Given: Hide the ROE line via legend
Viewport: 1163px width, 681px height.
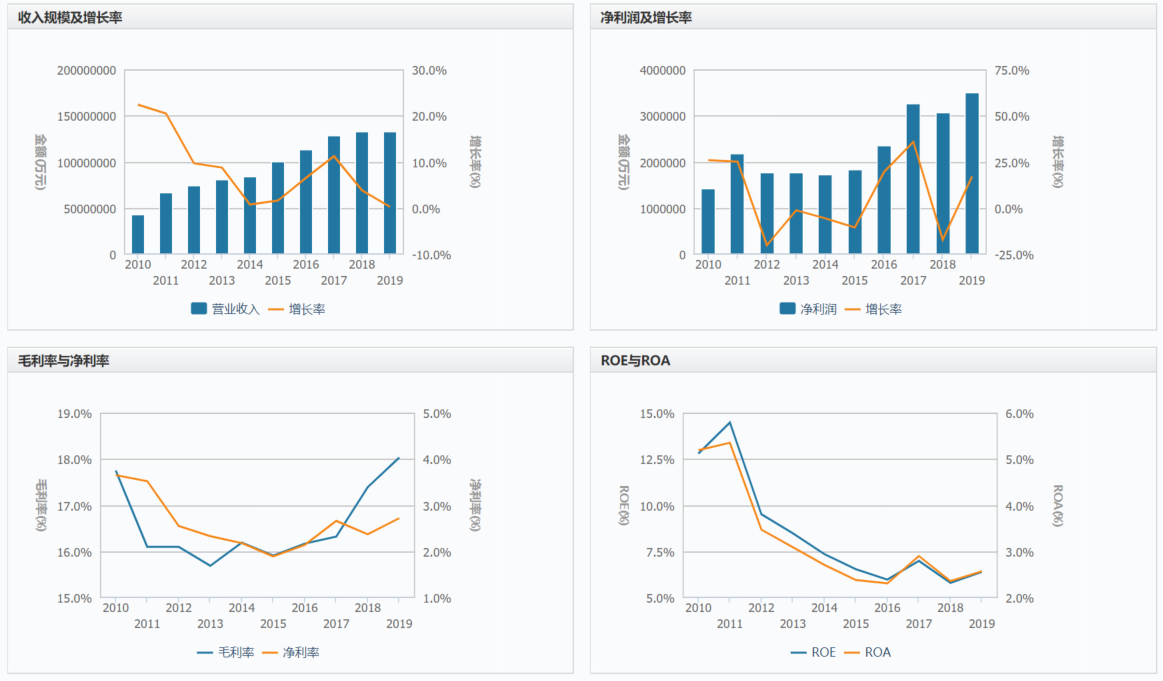Looking at the screenshot, I should click(x=813, y=652).
